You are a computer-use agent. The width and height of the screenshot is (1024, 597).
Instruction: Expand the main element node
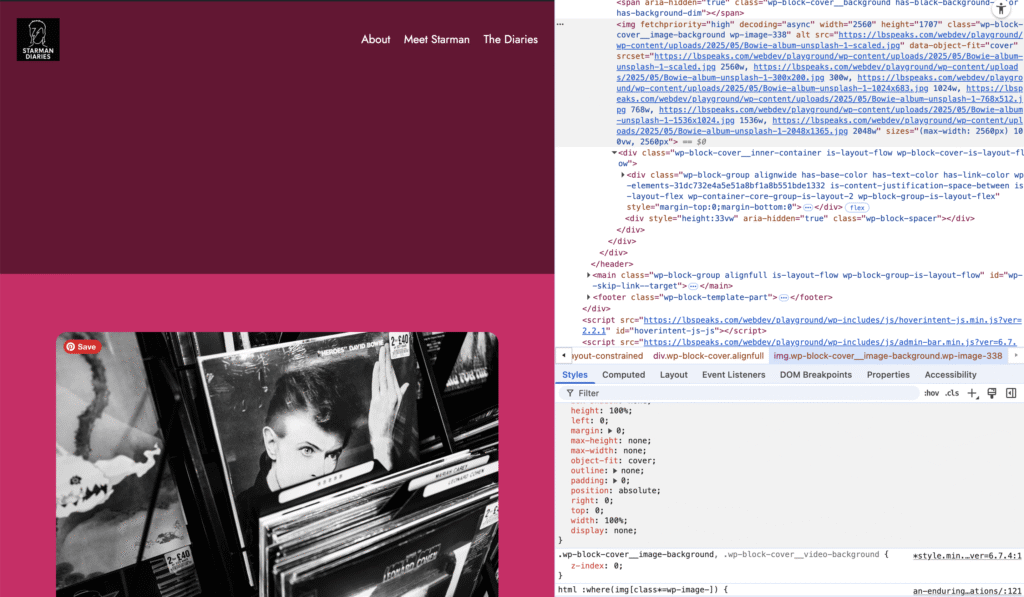pyautogui.click(x=589, y=275)
